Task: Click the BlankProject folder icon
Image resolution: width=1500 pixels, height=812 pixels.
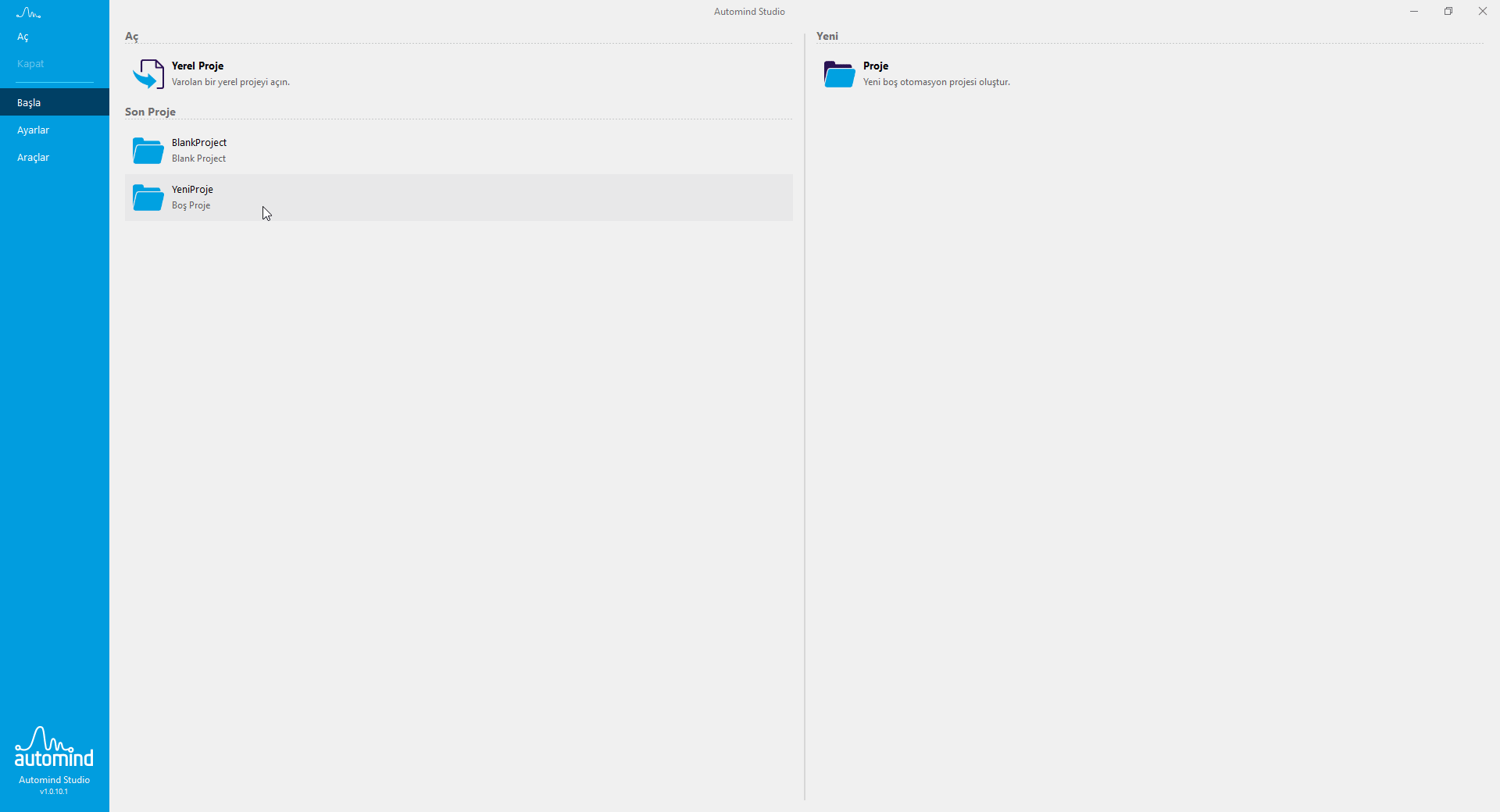Action: tap(148, 151)
